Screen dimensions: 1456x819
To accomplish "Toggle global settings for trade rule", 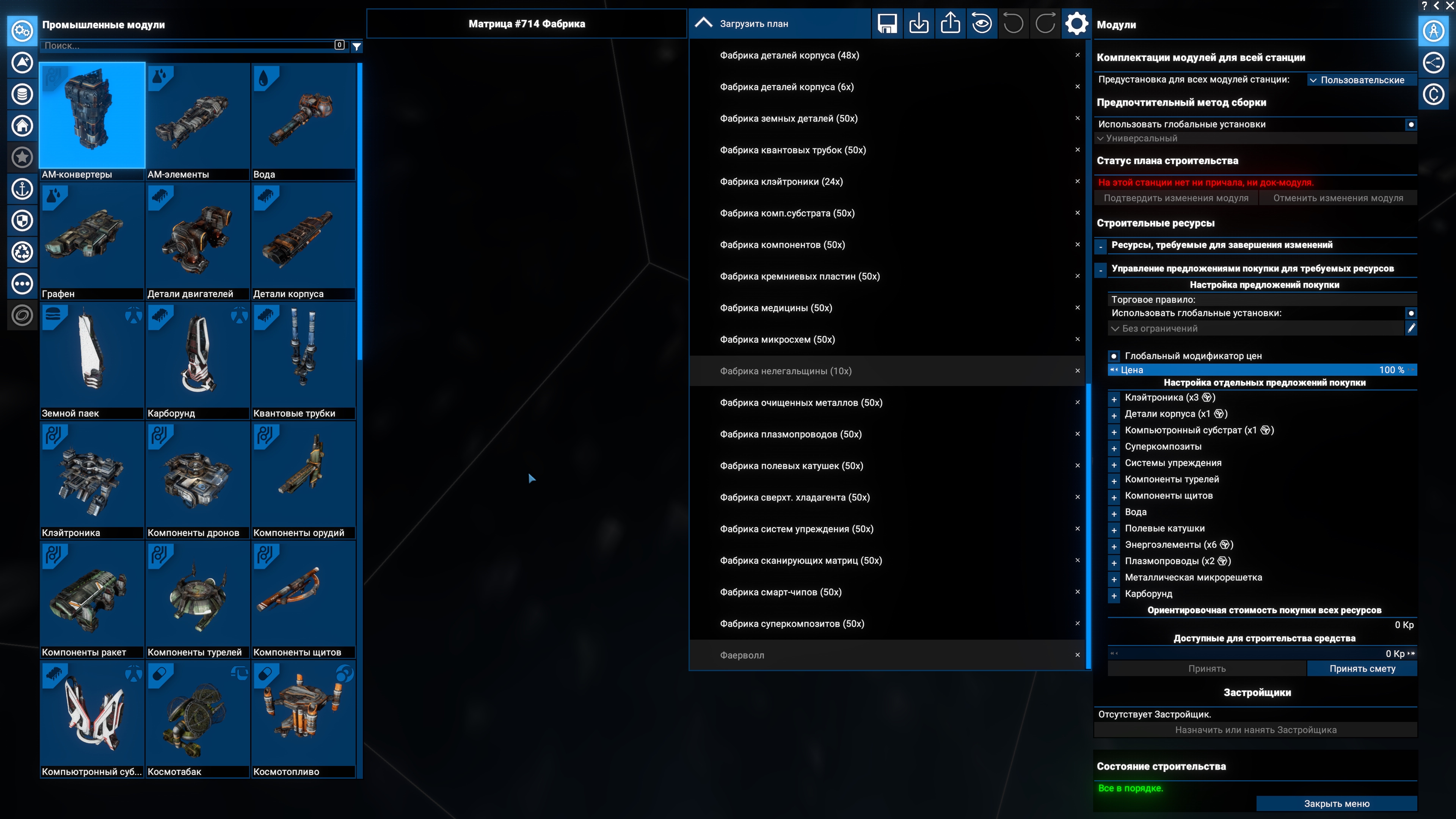I will 1411,313.
